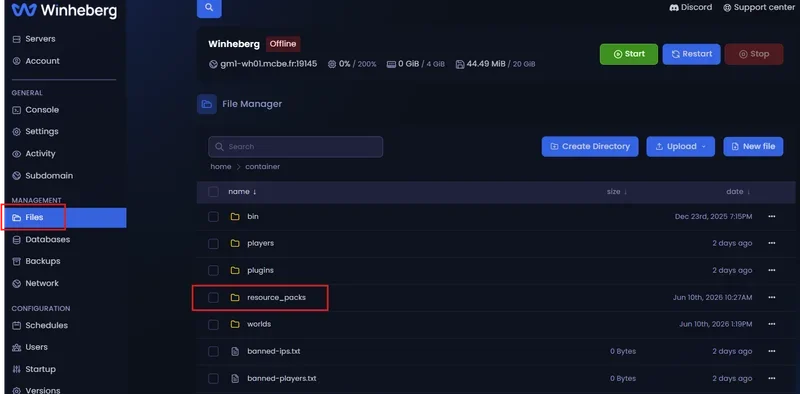Open options menu for worlds row
800x394 pixels.
(x=771, y=325)
